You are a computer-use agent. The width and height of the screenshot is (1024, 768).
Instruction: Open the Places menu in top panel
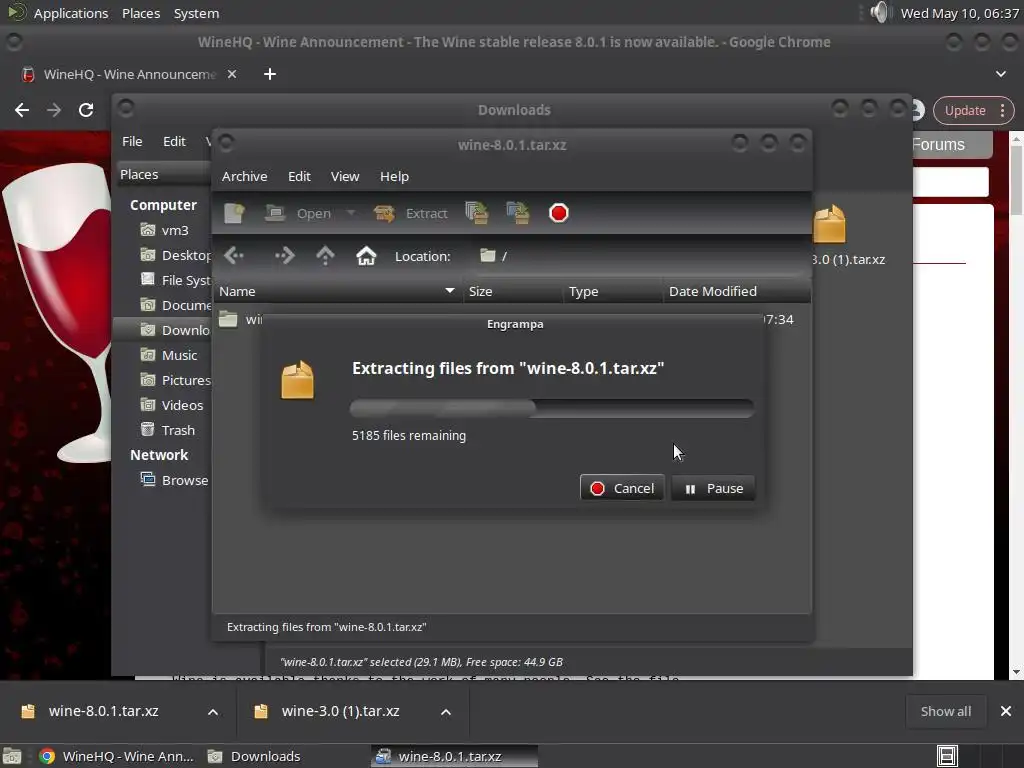click(x=141, y=13)
